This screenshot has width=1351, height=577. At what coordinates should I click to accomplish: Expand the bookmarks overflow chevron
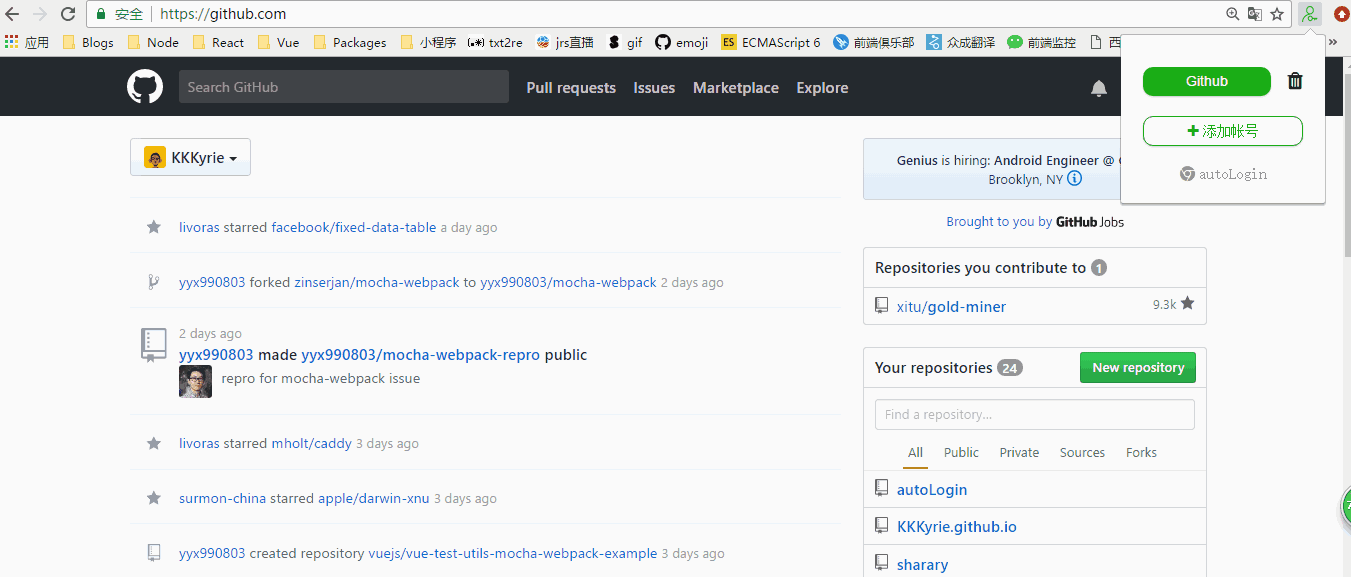(1332, 42)
